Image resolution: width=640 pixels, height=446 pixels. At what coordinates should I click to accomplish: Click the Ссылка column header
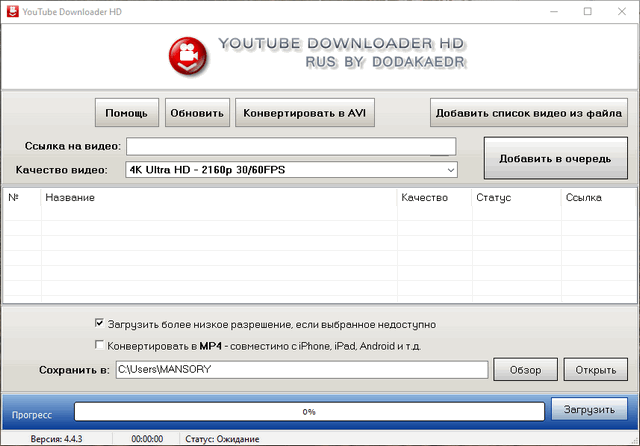[x=599, y=197]
